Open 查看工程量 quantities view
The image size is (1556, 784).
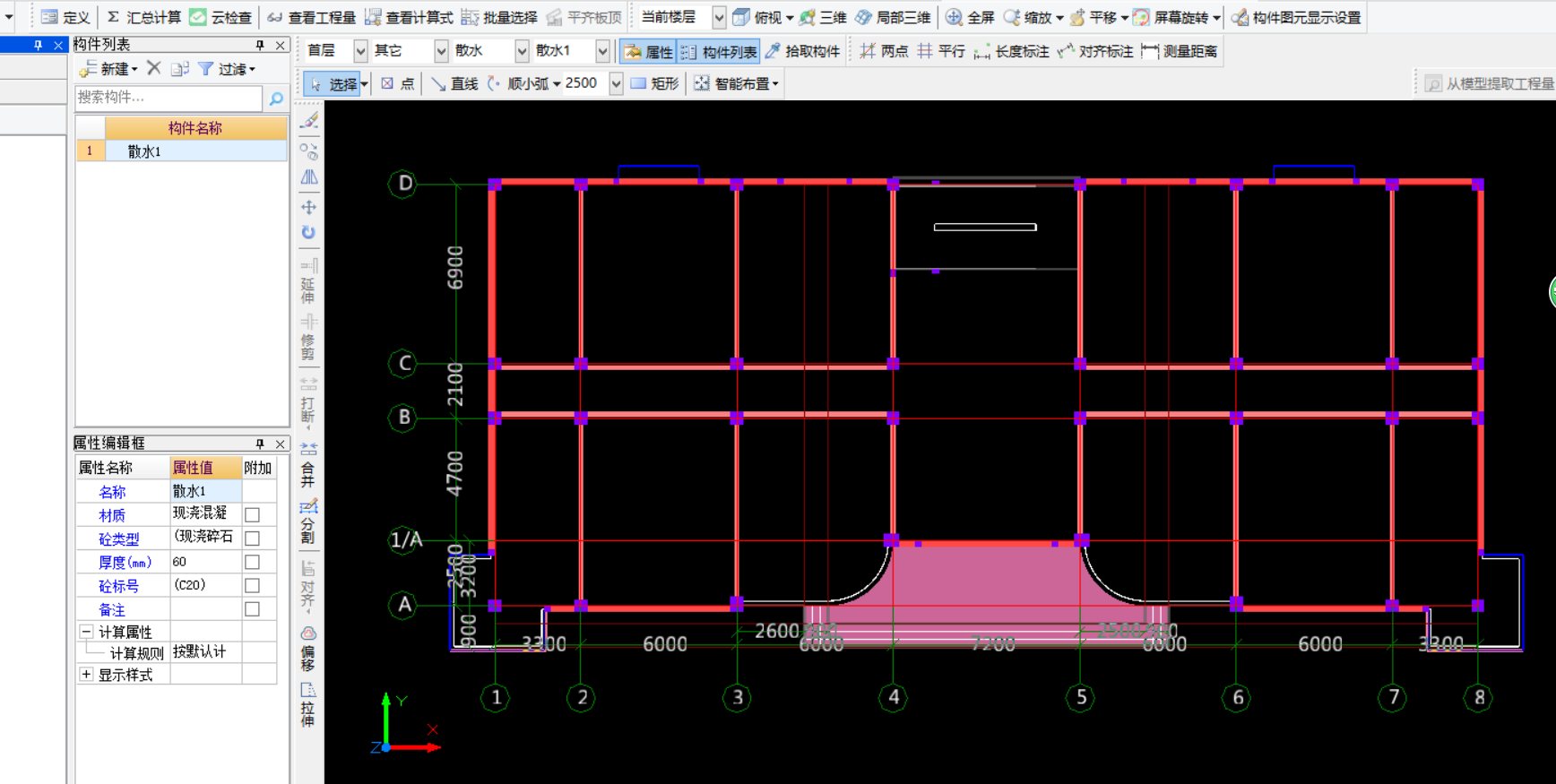pyautogui.click(x=311, y=17)
